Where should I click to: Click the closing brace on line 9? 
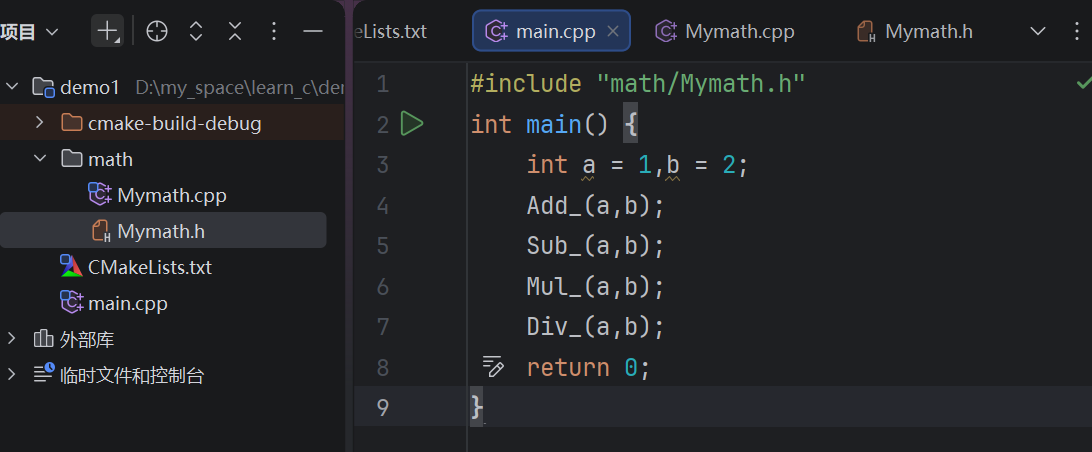coord(477,408)
